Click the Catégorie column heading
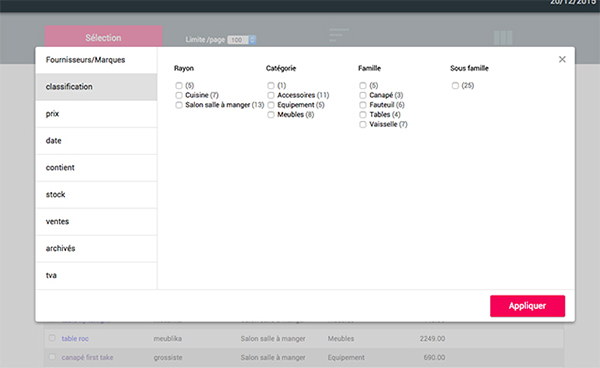The height and width of the screenshot is (368, 600). (281, 68)
